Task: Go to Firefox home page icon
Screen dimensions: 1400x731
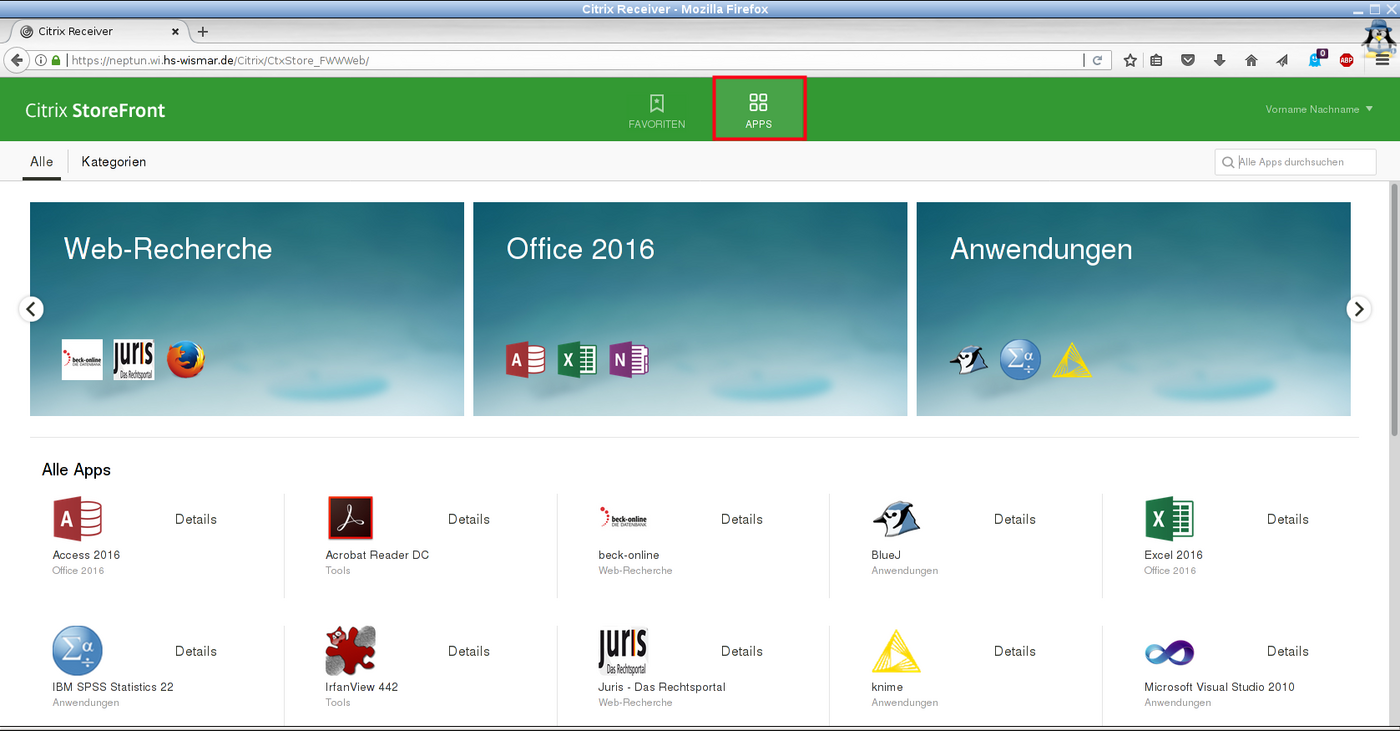Action: [1251, 60]
